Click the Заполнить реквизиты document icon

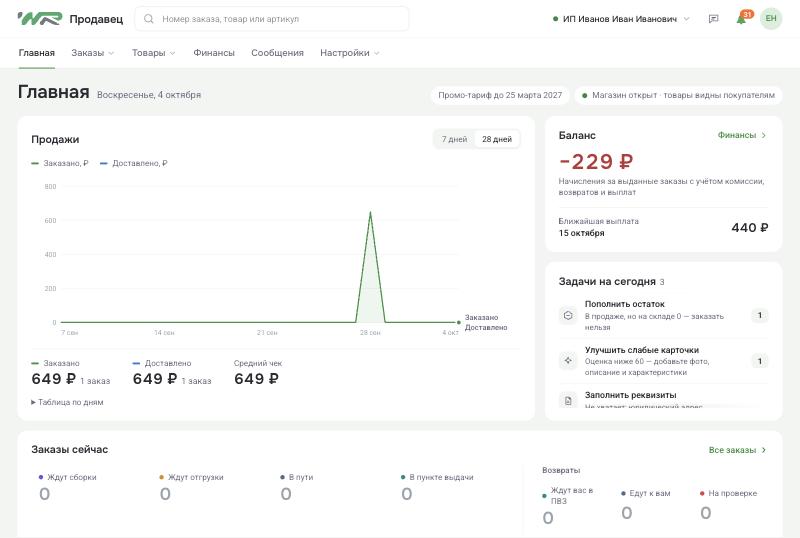568,401
